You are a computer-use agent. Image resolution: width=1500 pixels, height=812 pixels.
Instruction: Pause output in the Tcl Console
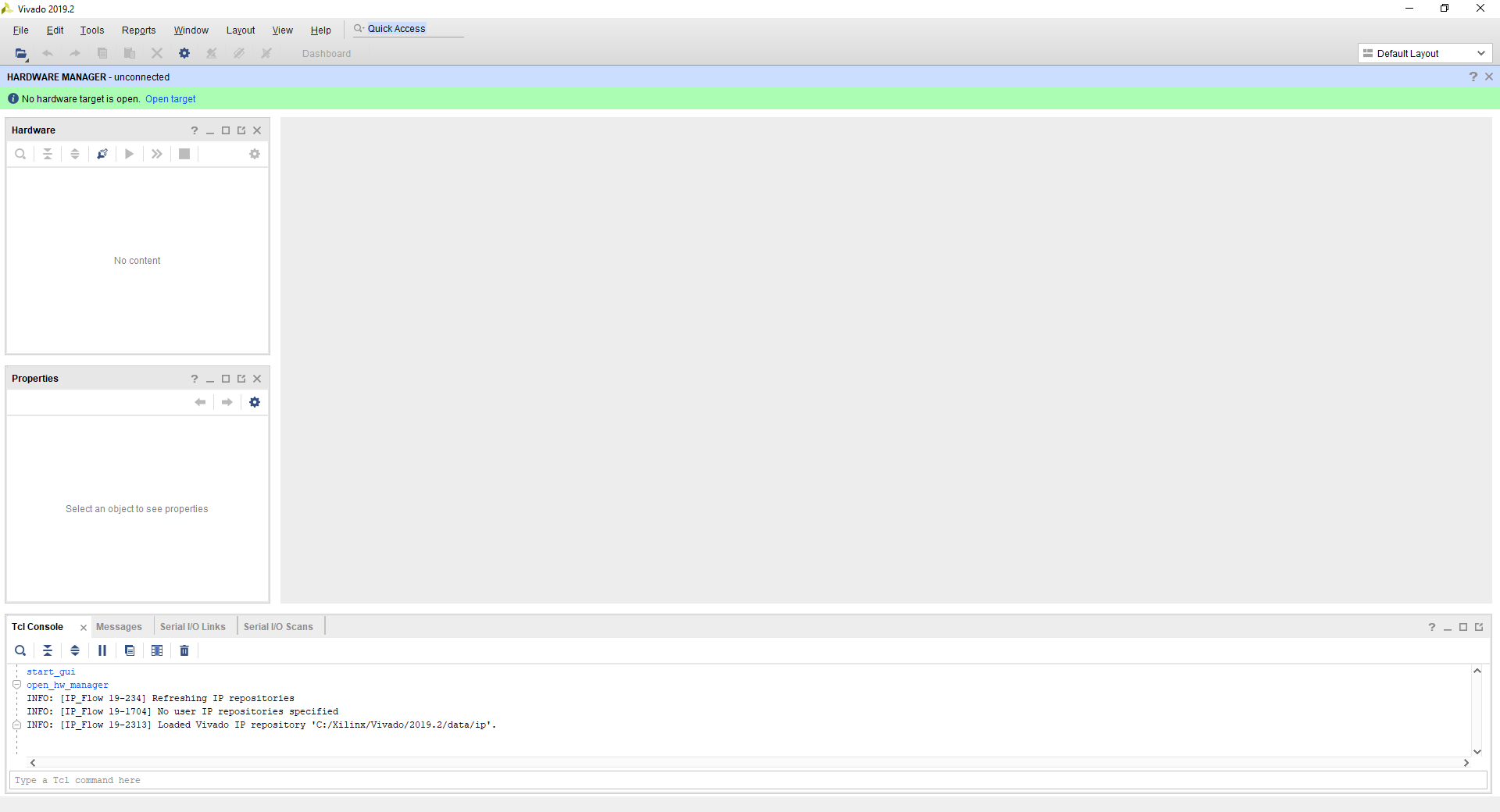tap(102, 650)
